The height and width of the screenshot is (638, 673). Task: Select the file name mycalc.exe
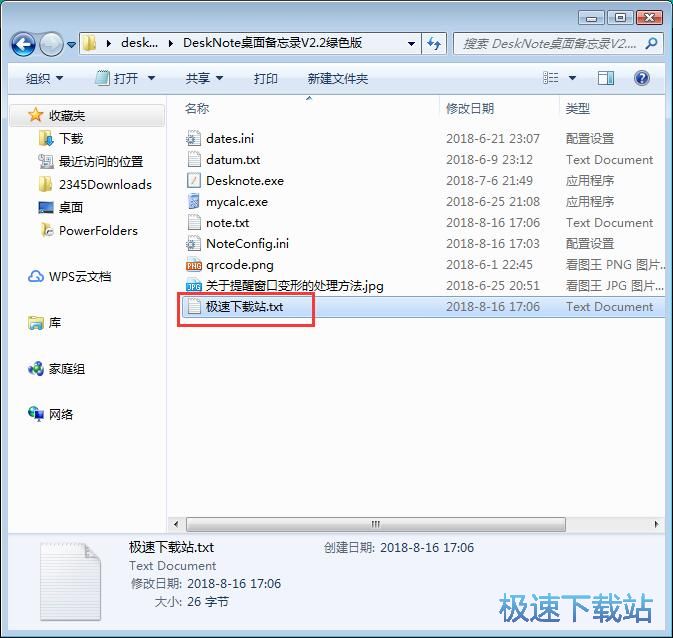coord(237,201)
